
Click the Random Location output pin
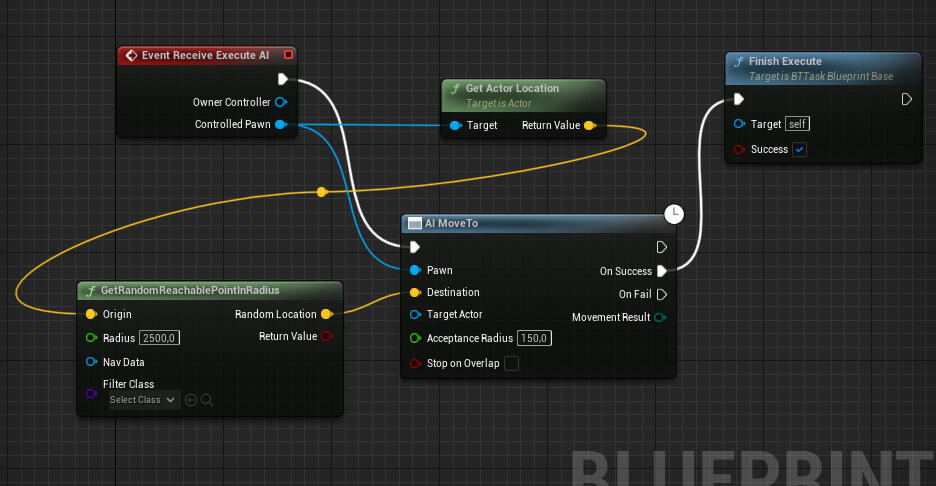coord(326,314)
